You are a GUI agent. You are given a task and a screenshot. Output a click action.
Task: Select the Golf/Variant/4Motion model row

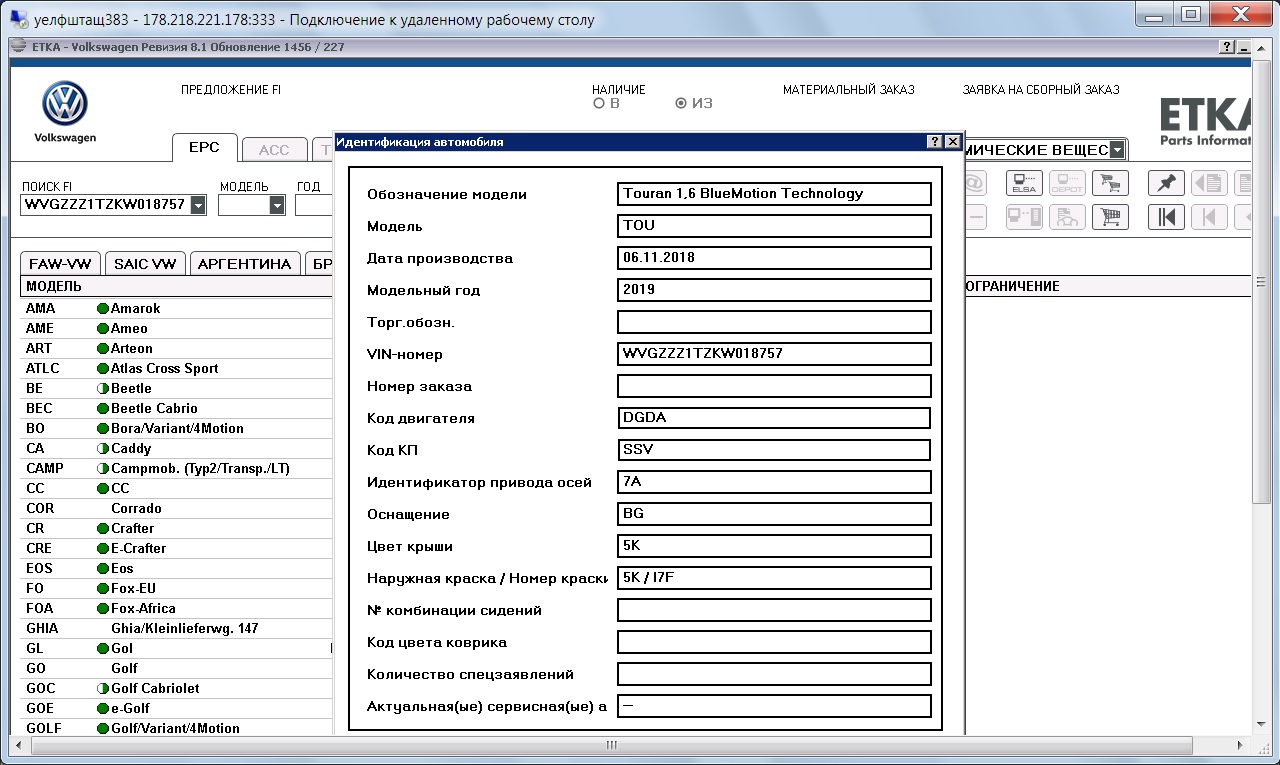click(177, 729)
